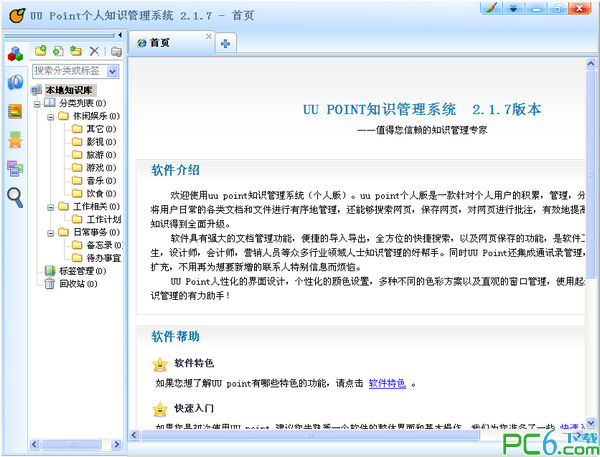Click the content horizontal scrollbar thumb

[310, 435]
